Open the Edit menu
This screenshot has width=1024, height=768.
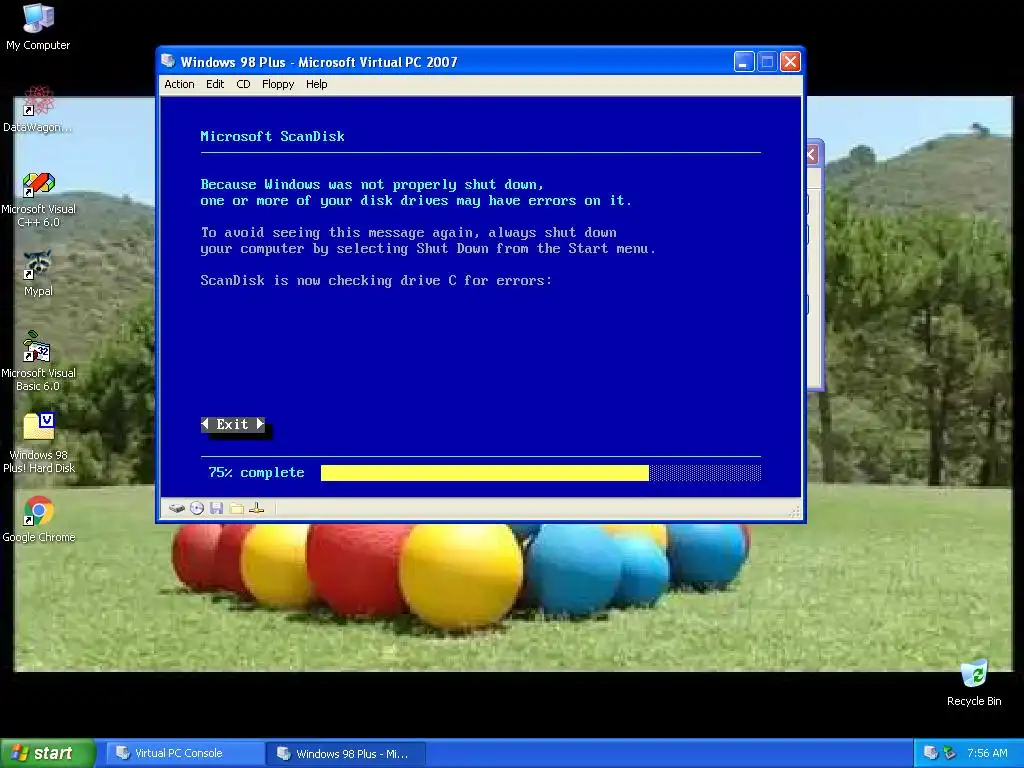coord(215,84)
